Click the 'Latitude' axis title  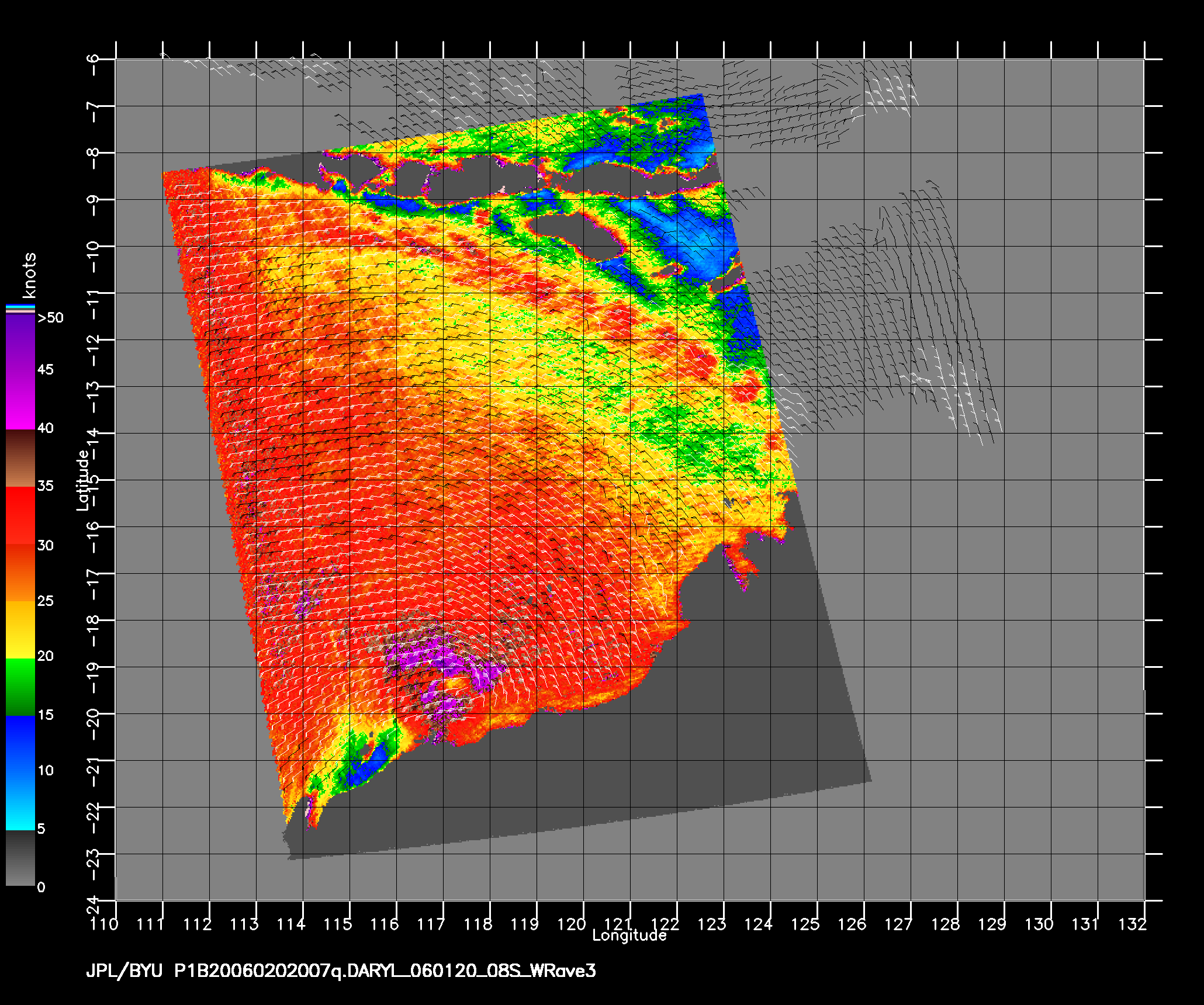click(x=83, y=480)
